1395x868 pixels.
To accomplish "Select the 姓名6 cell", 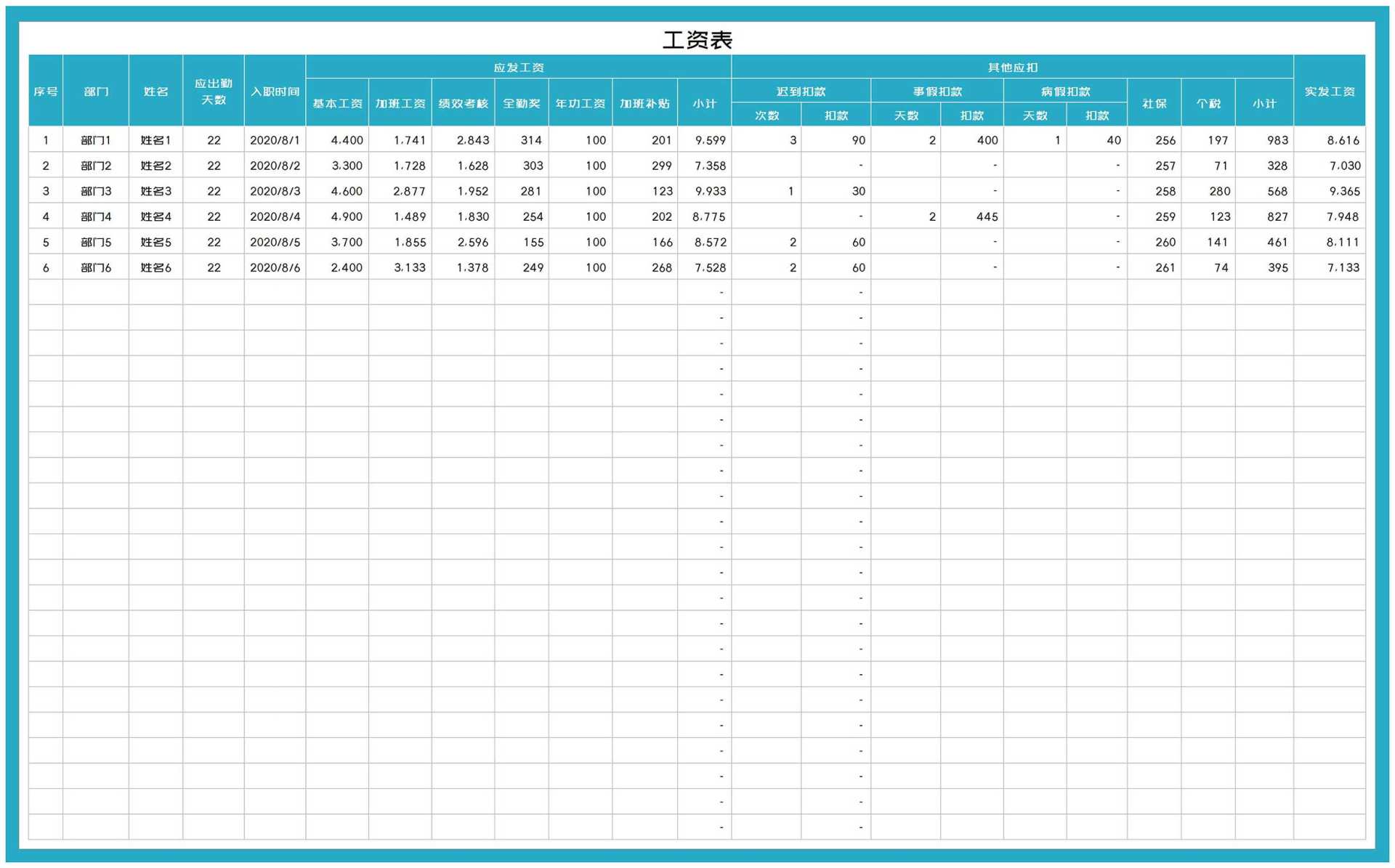I will (156, 267).
